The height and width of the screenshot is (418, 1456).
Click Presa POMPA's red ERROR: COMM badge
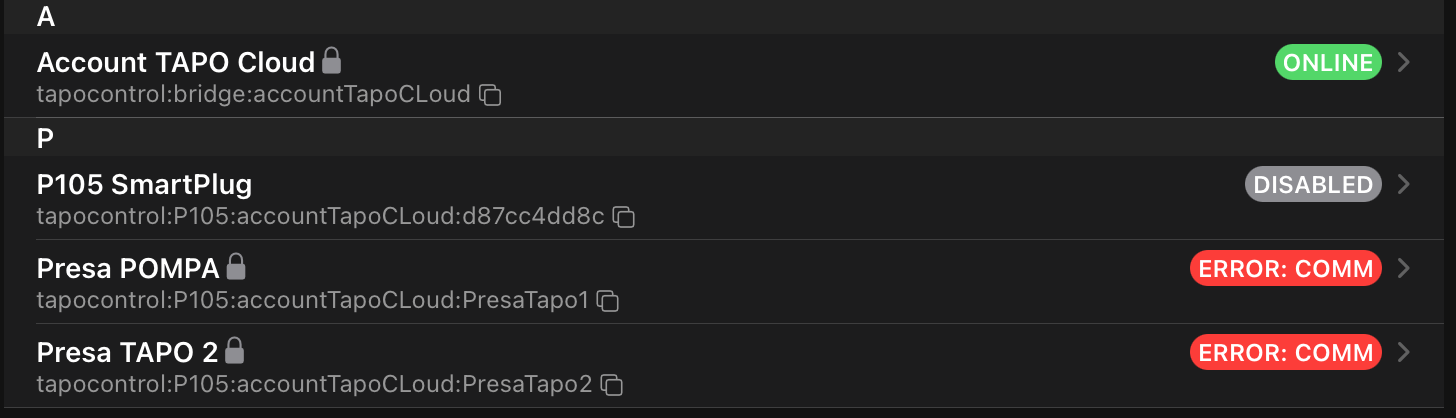coord(1286,268)
